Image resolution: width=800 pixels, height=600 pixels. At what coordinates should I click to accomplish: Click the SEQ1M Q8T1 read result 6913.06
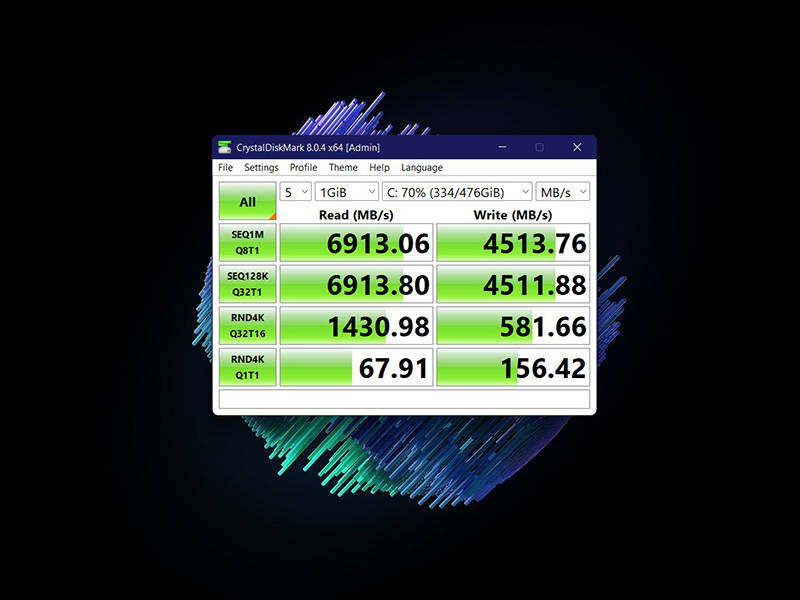(356, 243)
